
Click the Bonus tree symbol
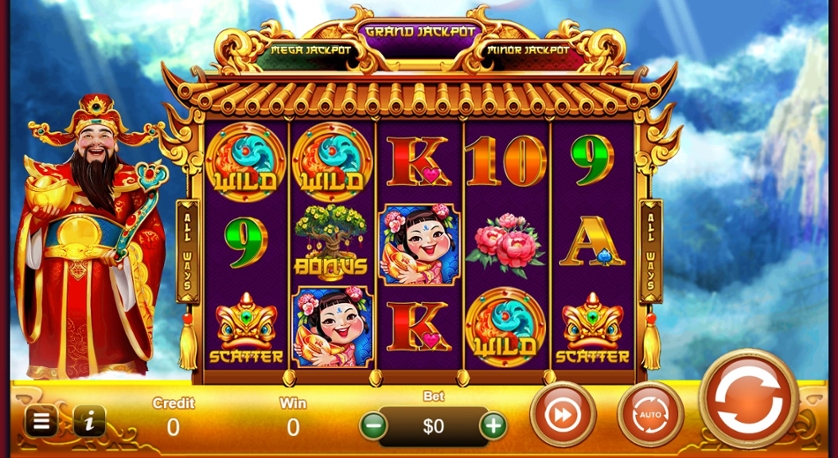click(x=331, y=242)
